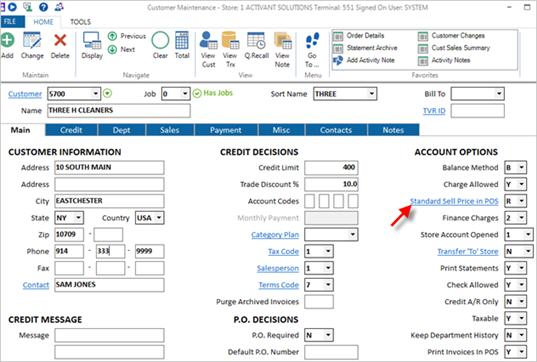Click the Tax Code link
The image size is (537, 362).
pyautogui.click(x=283, y=252)
